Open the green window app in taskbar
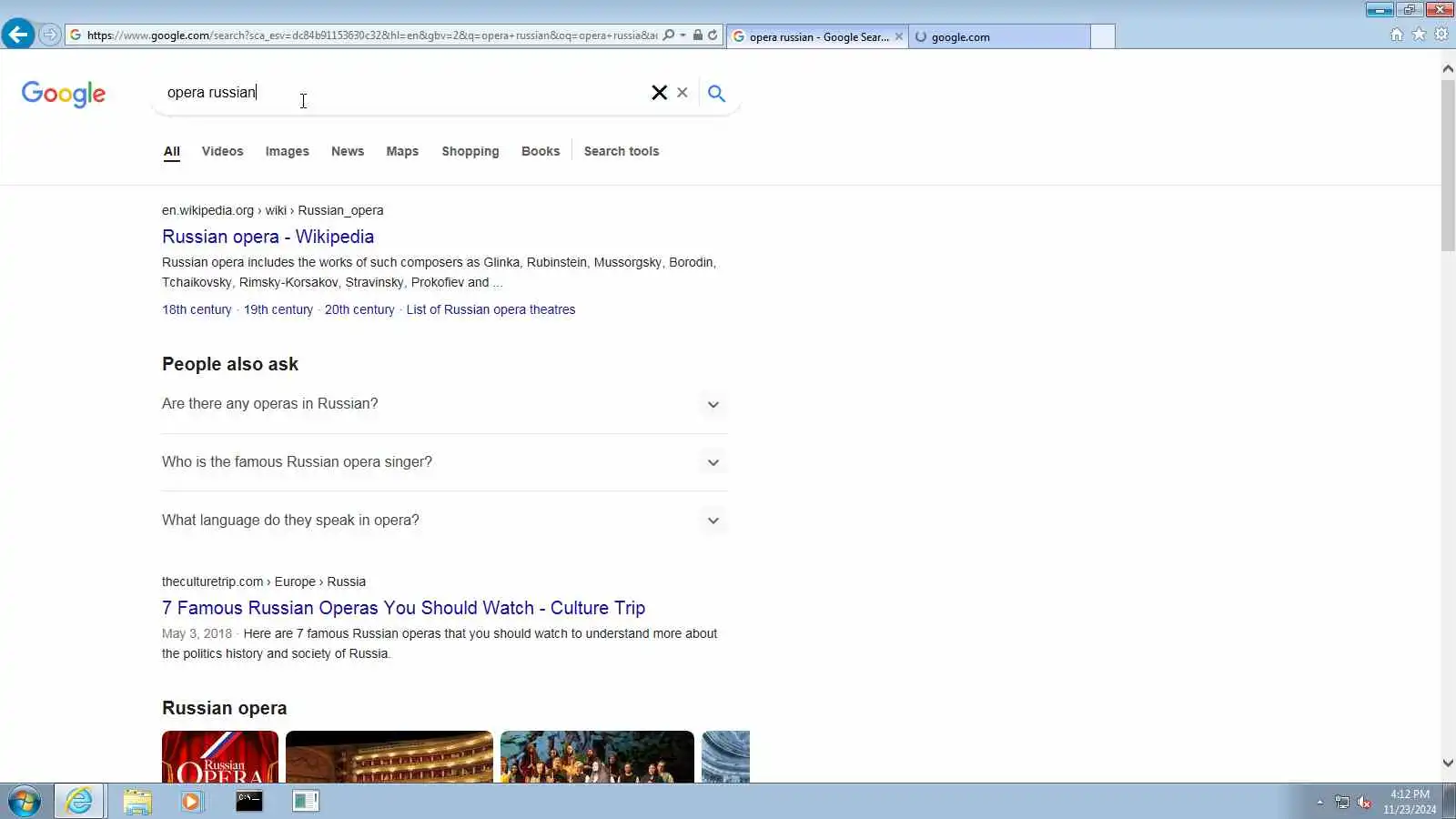This screenshot has width=1456, height=819. tap(306, 801)
